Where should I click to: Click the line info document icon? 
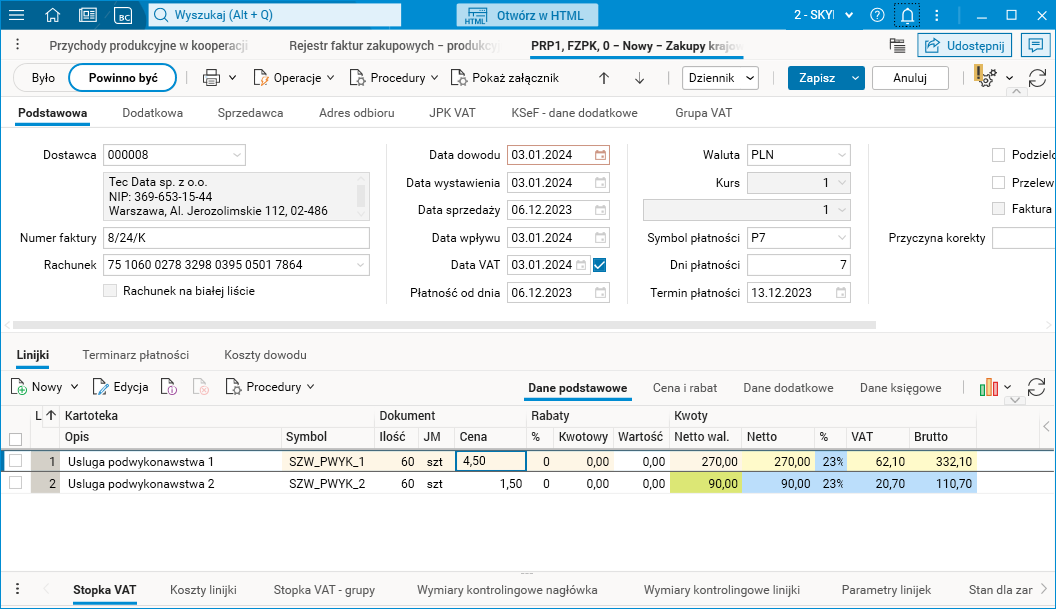(x=168, y=387)
